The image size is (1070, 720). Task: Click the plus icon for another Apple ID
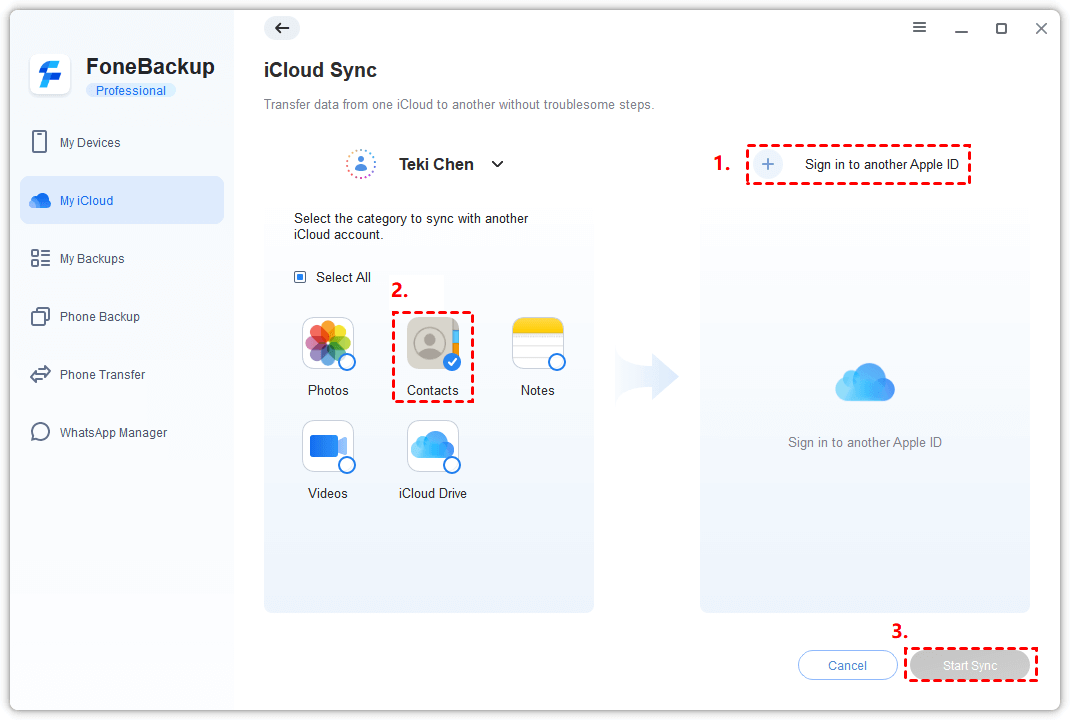(x=768, y=164)
